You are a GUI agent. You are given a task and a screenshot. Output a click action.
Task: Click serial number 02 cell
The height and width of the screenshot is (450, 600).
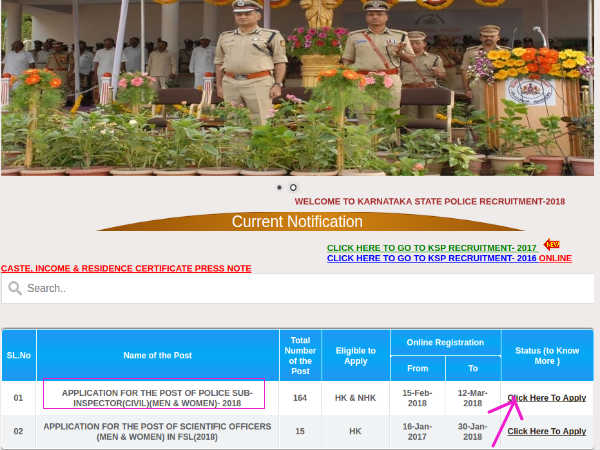click(18, 431)
